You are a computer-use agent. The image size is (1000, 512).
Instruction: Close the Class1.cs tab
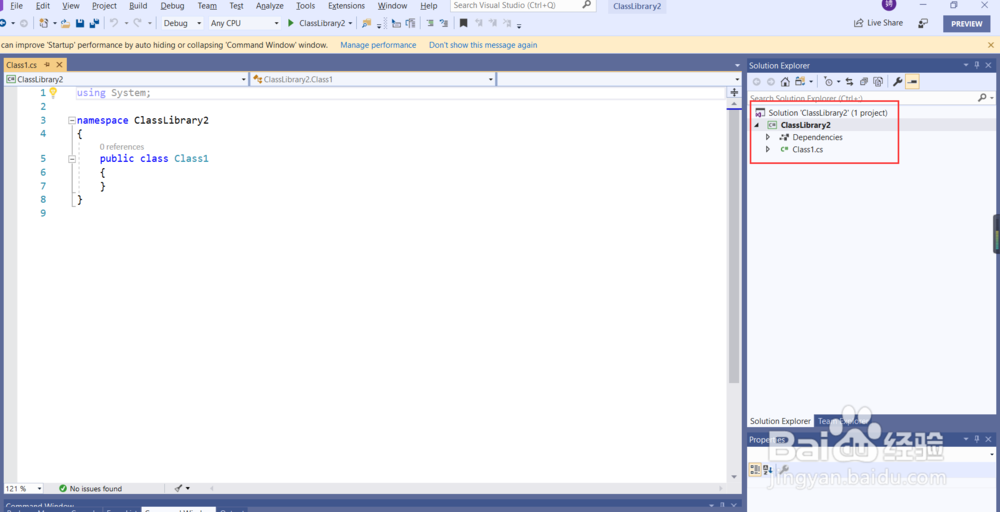[x=59, y=65]
